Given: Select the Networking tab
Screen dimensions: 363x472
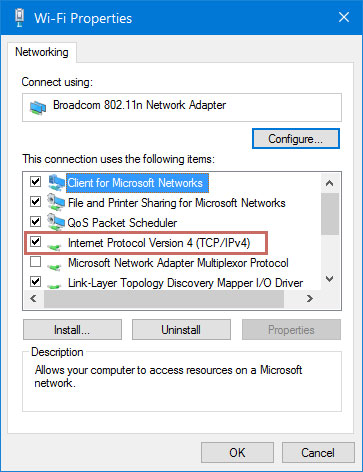Looking at the screenshot, I should (x=42, y=52).
